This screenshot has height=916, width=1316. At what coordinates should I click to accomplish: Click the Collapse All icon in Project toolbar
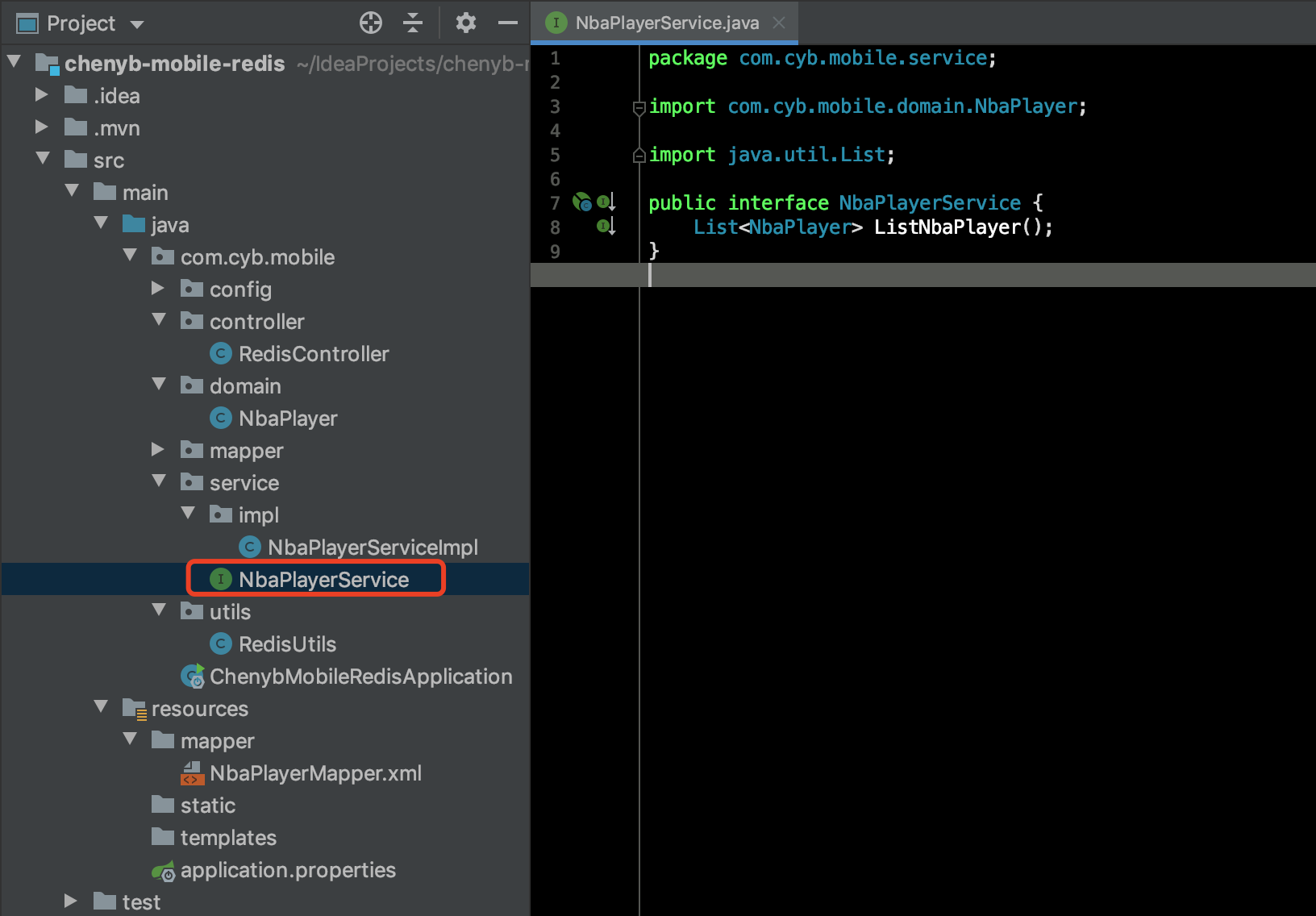point(413,23)
